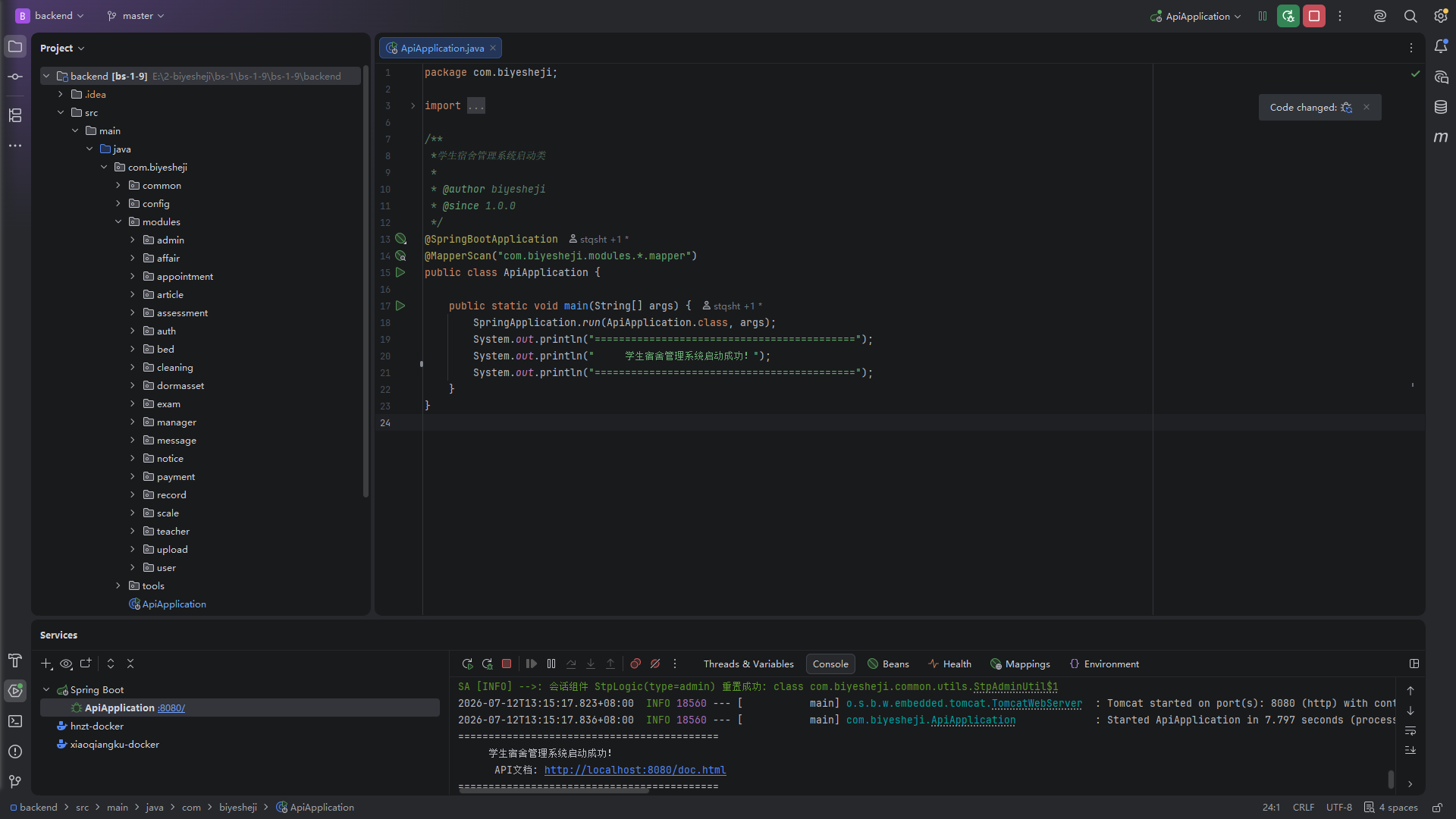
Task: Expand the common package
Action: (x=118, y=185)
